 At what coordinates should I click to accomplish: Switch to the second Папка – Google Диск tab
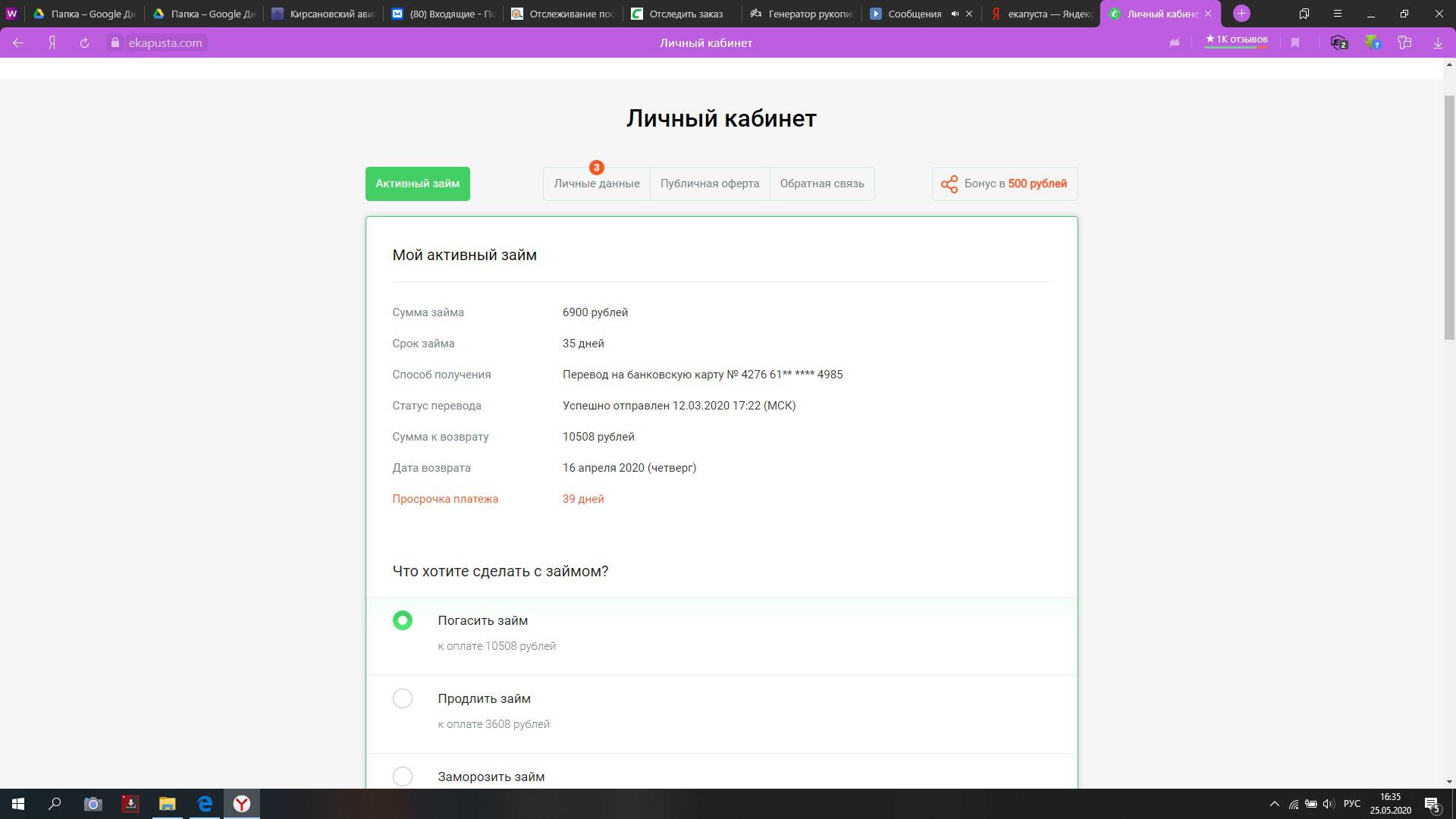tap(203, 14)
